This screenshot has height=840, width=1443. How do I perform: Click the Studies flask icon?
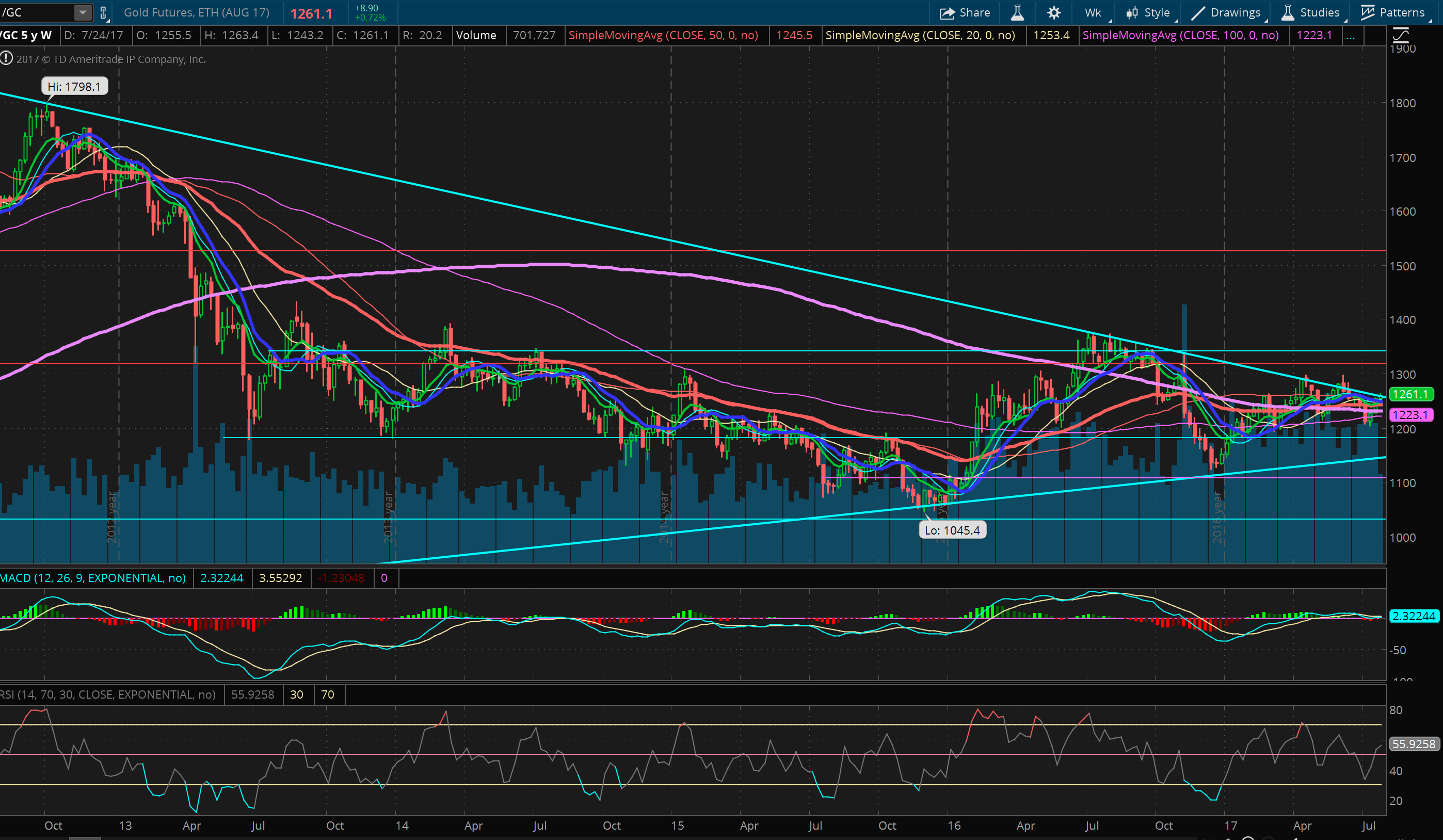1288,12
